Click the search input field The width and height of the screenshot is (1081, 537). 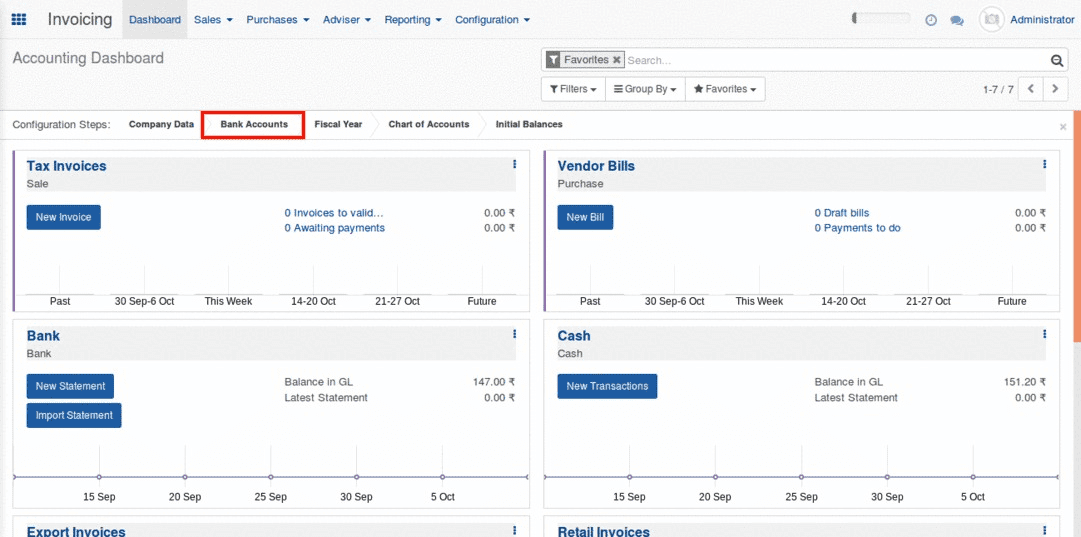click(x=836, y=61)
